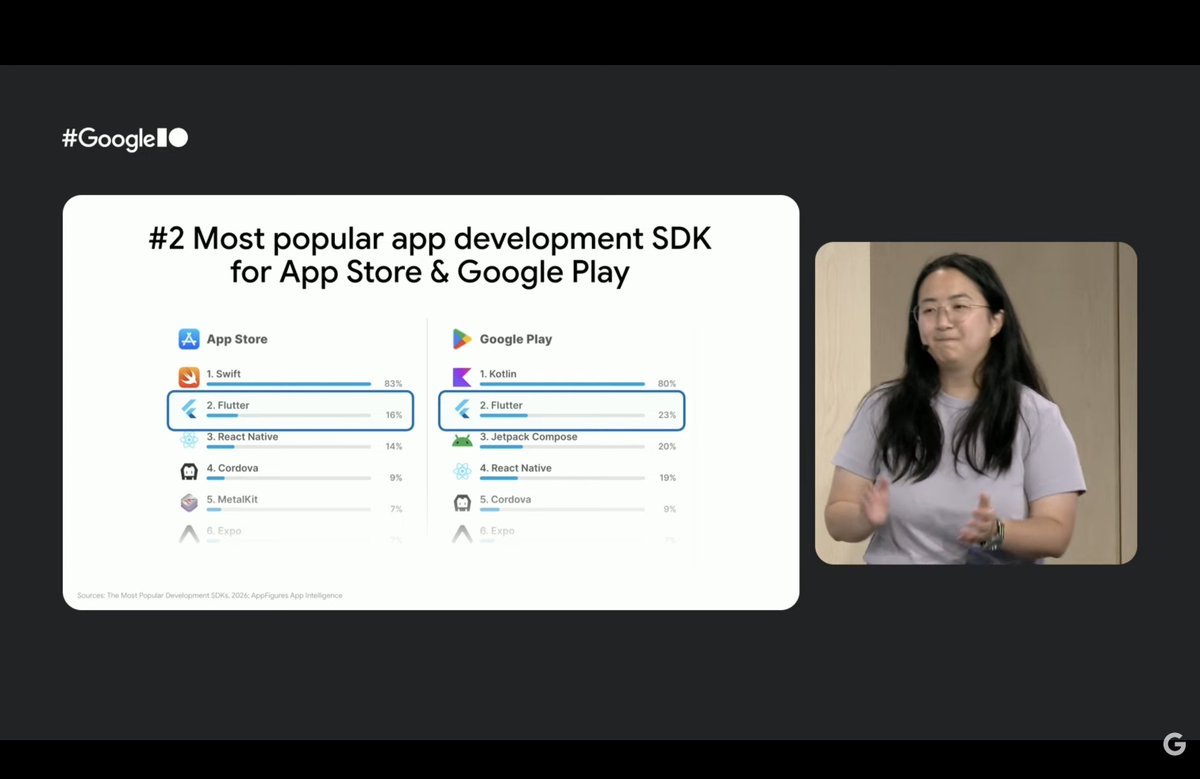The width and height of the screenshot is (1200, 779).
Task: Click the "App Store" column heading
Action: 237,339
